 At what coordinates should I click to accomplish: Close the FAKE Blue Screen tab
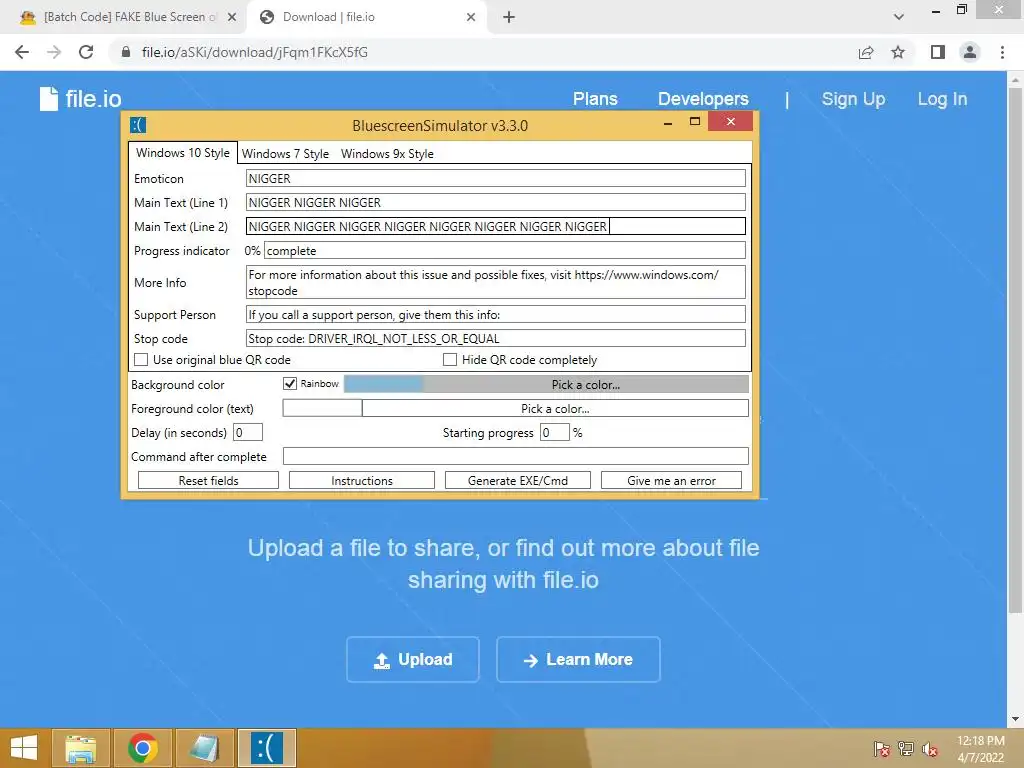click(232, 17)
